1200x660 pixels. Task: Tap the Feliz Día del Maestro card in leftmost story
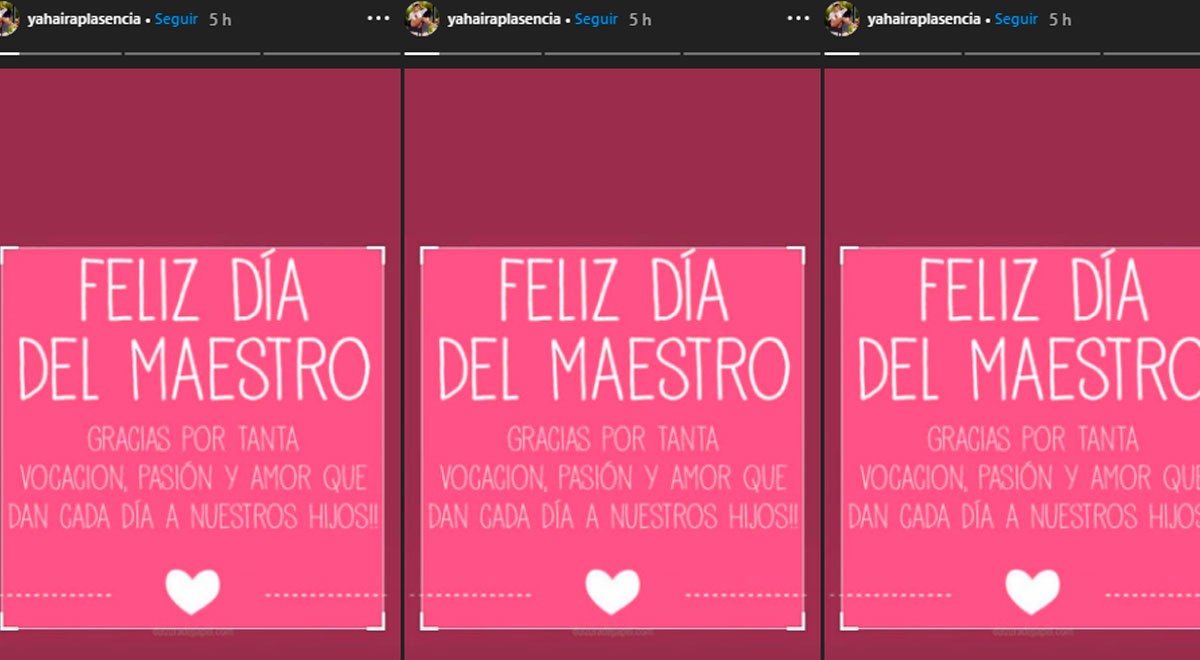(192, 438)
